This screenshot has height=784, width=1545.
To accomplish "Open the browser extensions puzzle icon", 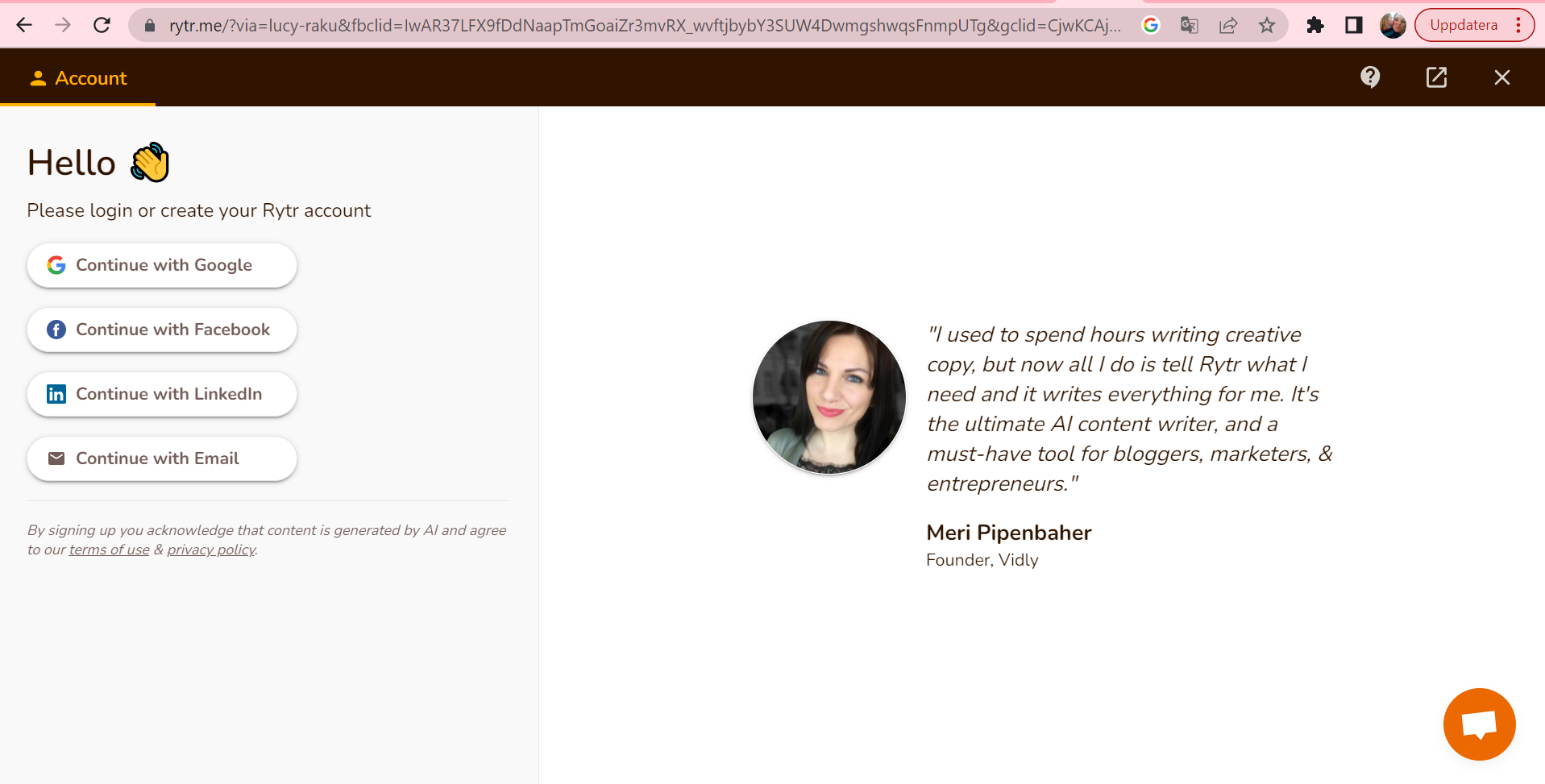I will (1315, 26).
